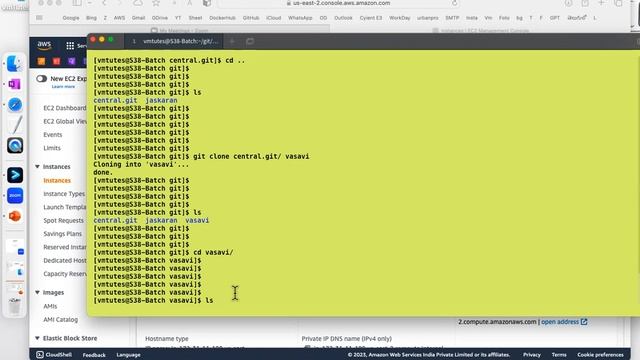Open the DockerHub bookmark

[x=222, y=18]
